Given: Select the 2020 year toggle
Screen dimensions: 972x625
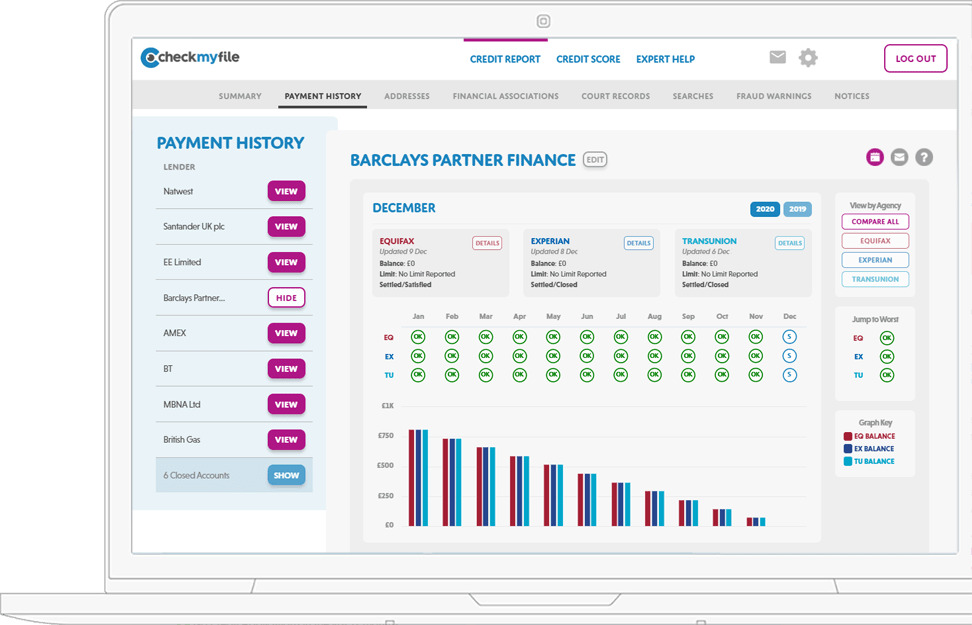Looking at the screenshot, I should point(765,209).
